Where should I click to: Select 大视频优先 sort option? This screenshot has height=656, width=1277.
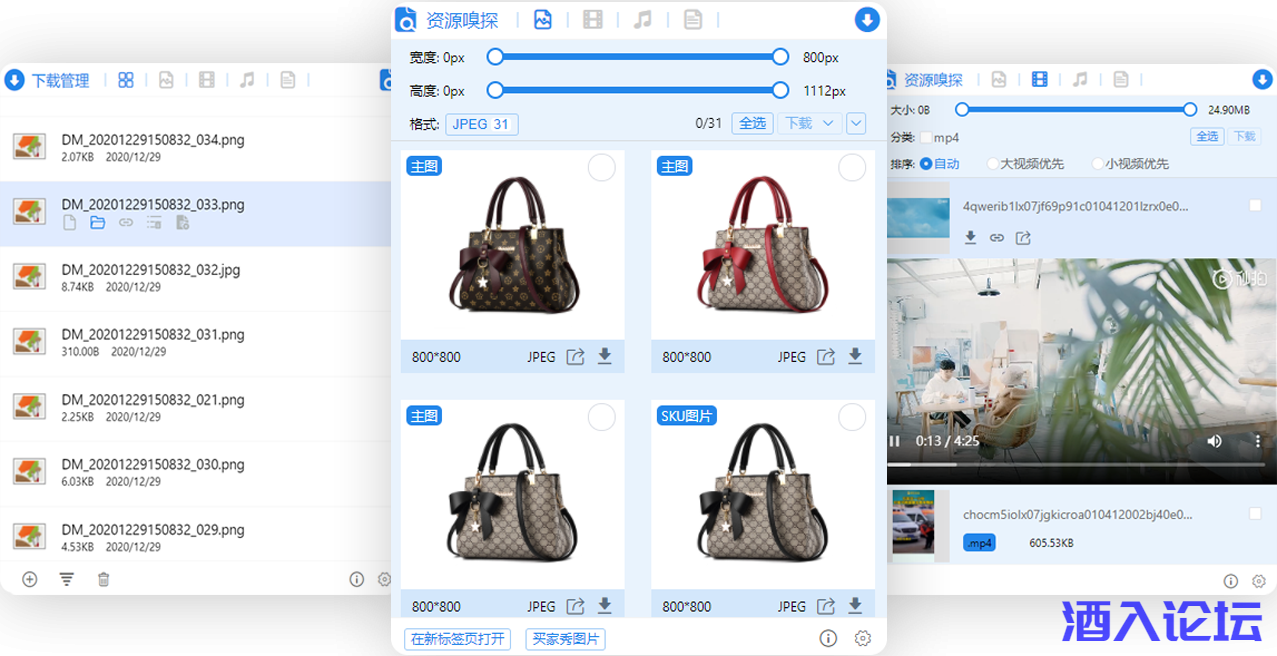click(993, 163)
